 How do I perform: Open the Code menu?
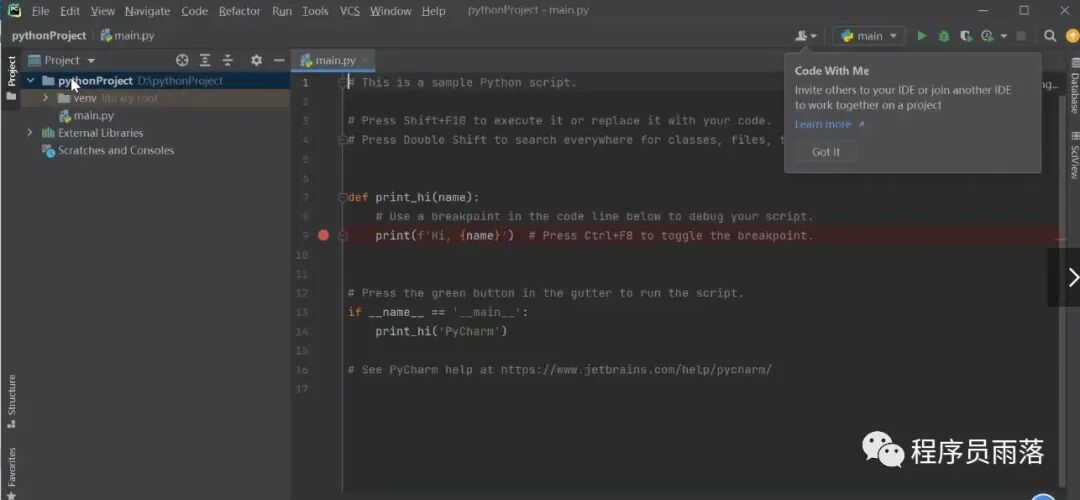195,11
